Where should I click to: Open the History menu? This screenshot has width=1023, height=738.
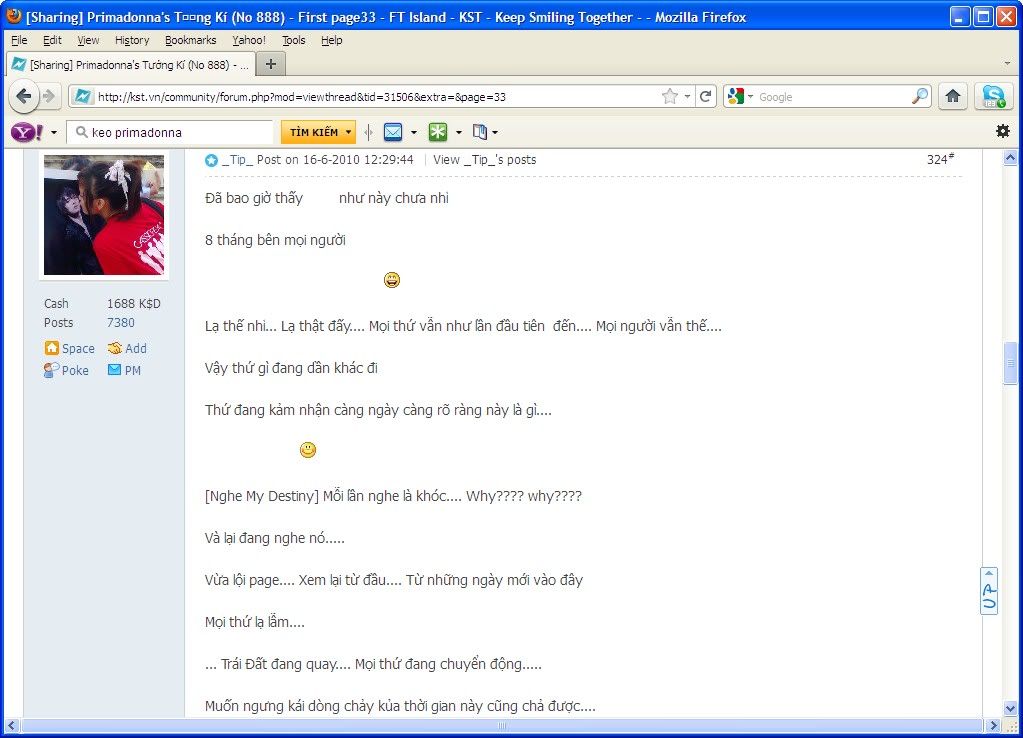pos(132,40)
